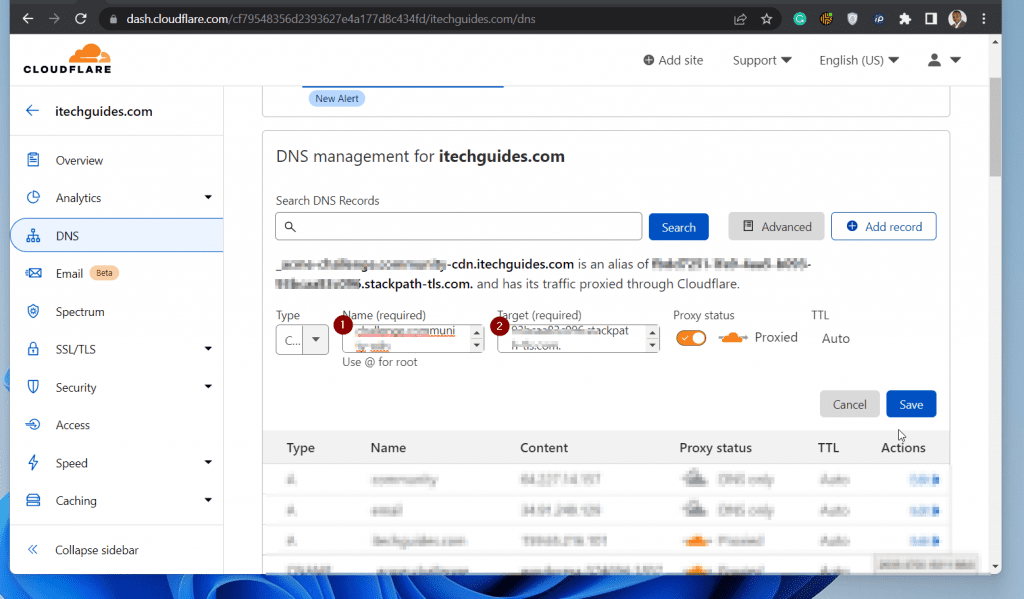Click the Add site link
The width and height of the screenshot is (1024, 599).
point(673,60)
